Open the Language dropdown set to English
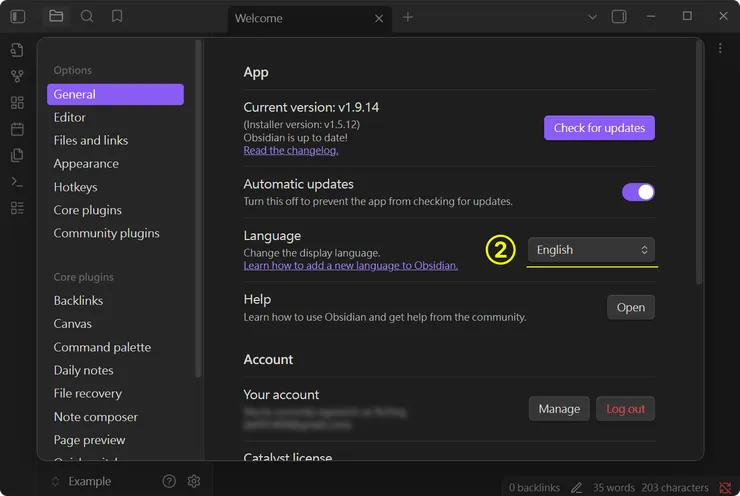Image resolution: width=740 pixels, height=496 pixels. pos(591,250)
